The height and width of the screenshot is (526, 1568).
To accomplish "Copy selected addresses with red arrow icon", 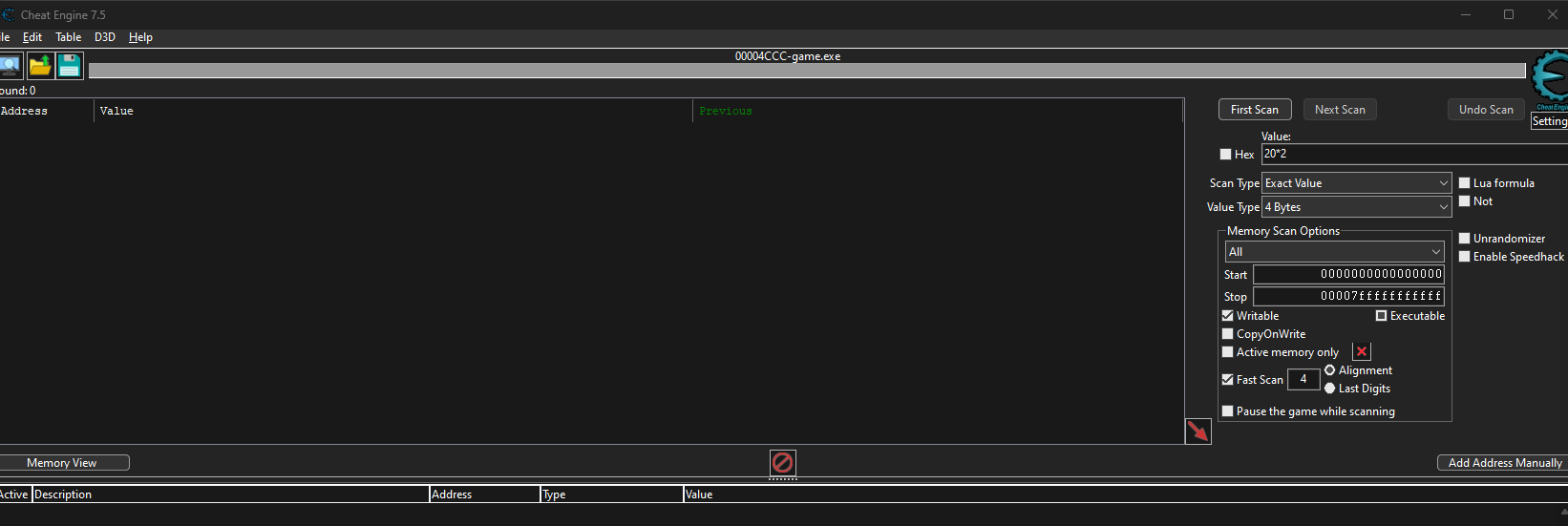I will click(x=1197, y=431).
